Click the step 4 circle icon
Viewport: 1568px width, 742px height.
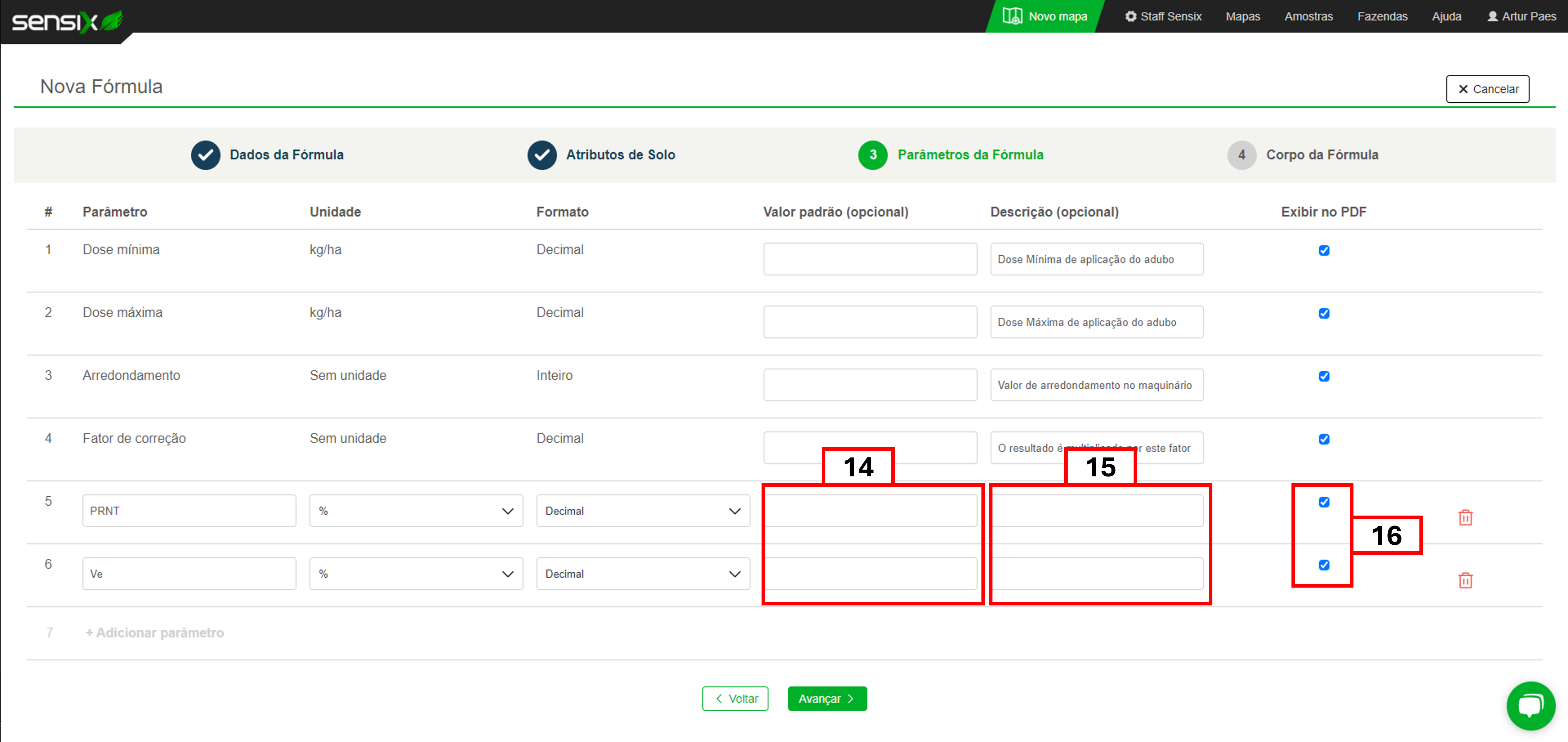click(1241, 155)
